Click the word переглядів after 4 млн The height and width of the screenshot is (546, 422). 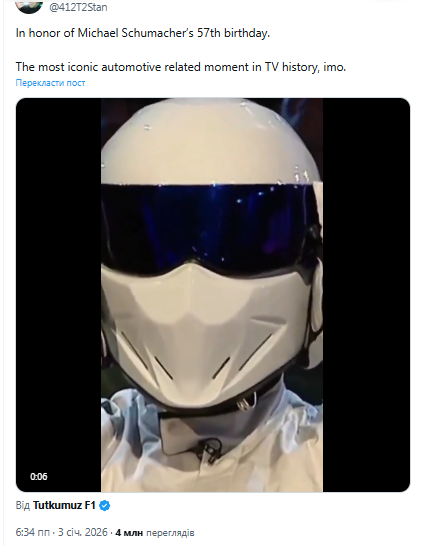click(170, 533)
